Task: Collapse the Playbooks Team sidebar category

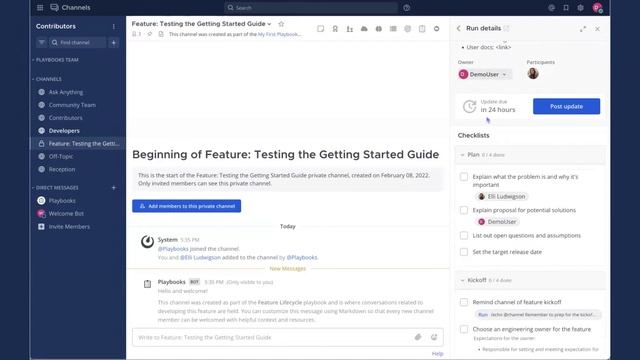Action: point(56,60)
